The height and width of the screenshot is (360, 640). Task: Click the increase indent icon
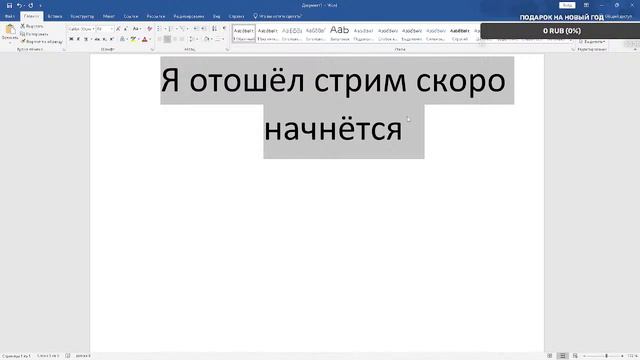pos(204,29)
